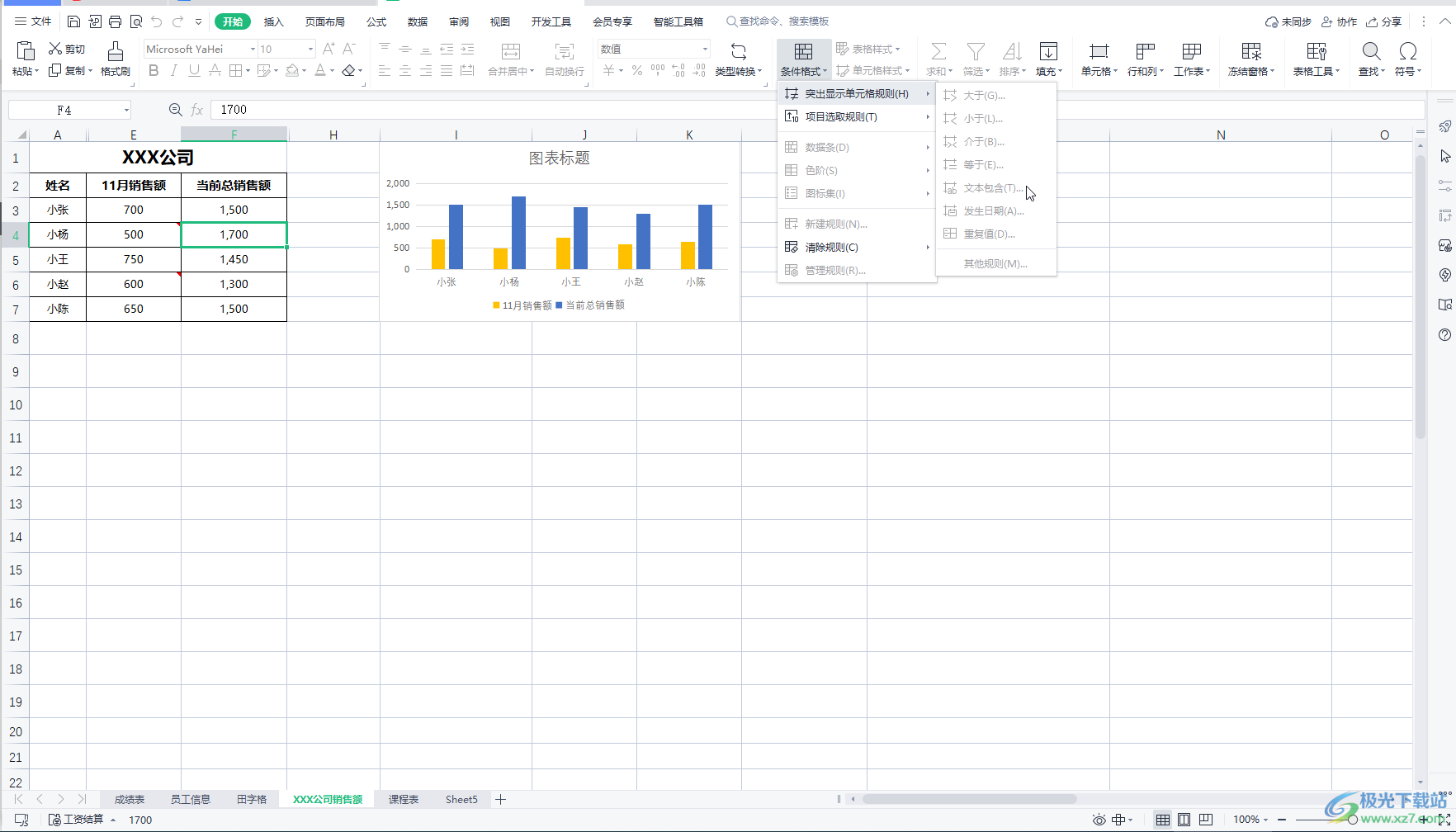The height and width of the screenshot is (832, 1456).
Task: Click the percent style icon
Action: [636, 71]
